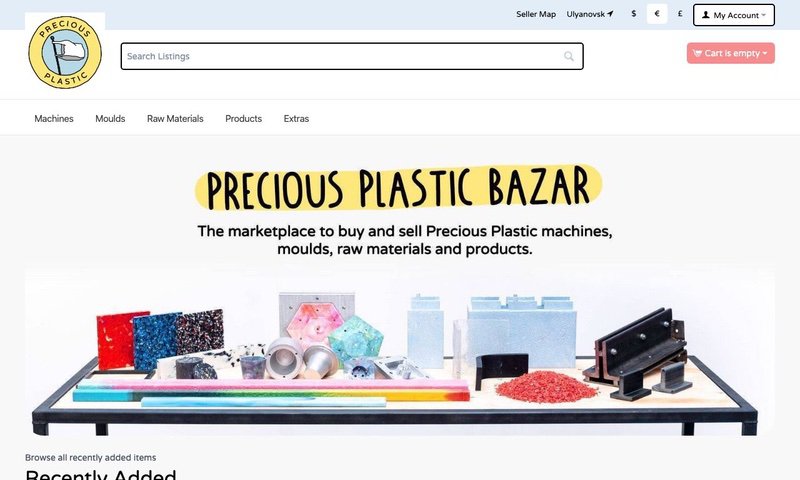Select the euro currency option
Image resolution: width=800 pixels, height=480 pixels.
tap(657, 14)
